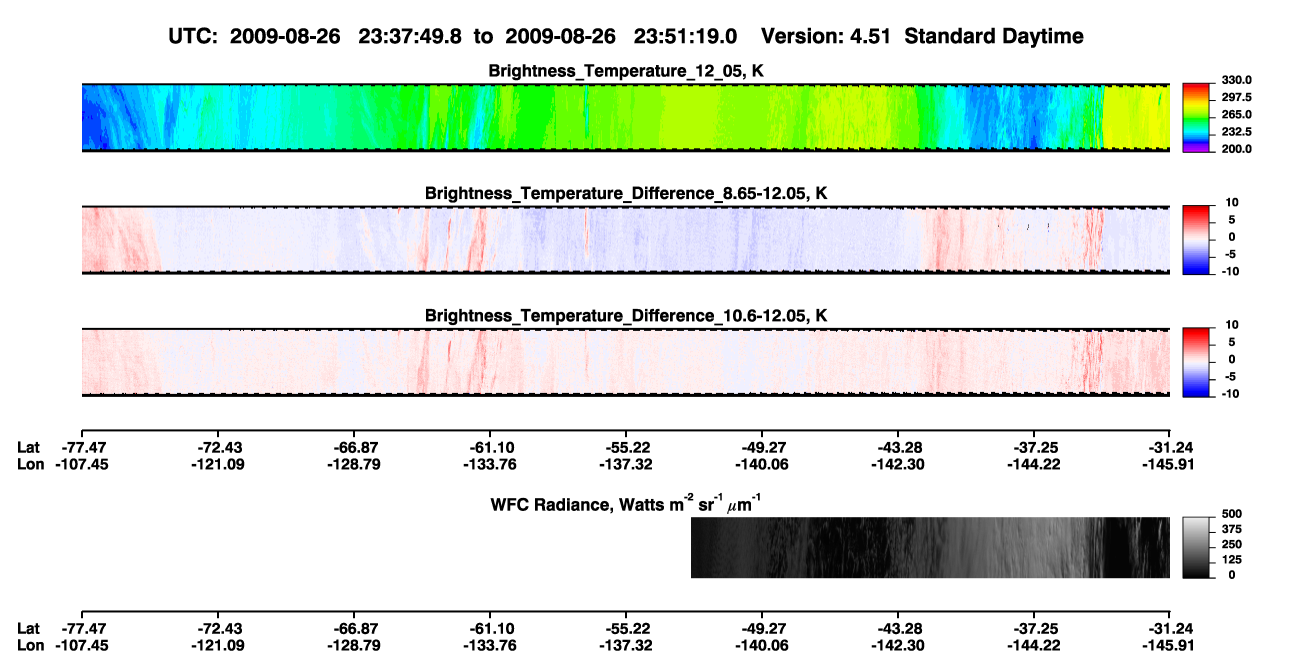Click the UTC time range header text
The width and height of the screenshot is (1300, 667).
[x=452, y=36]
